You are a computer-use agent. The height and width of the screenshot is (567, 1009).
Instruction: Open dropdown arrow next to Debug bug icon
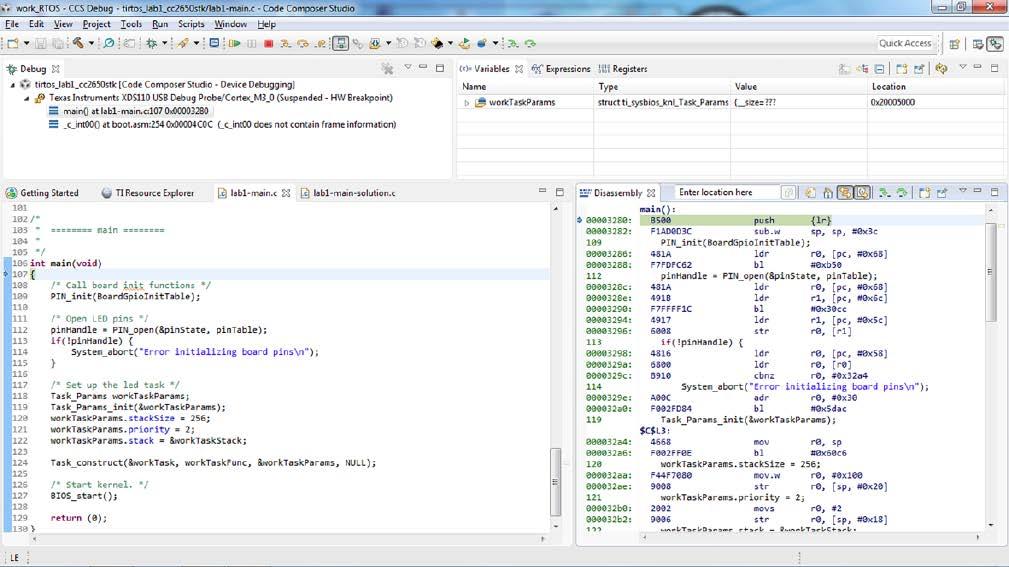165,43
